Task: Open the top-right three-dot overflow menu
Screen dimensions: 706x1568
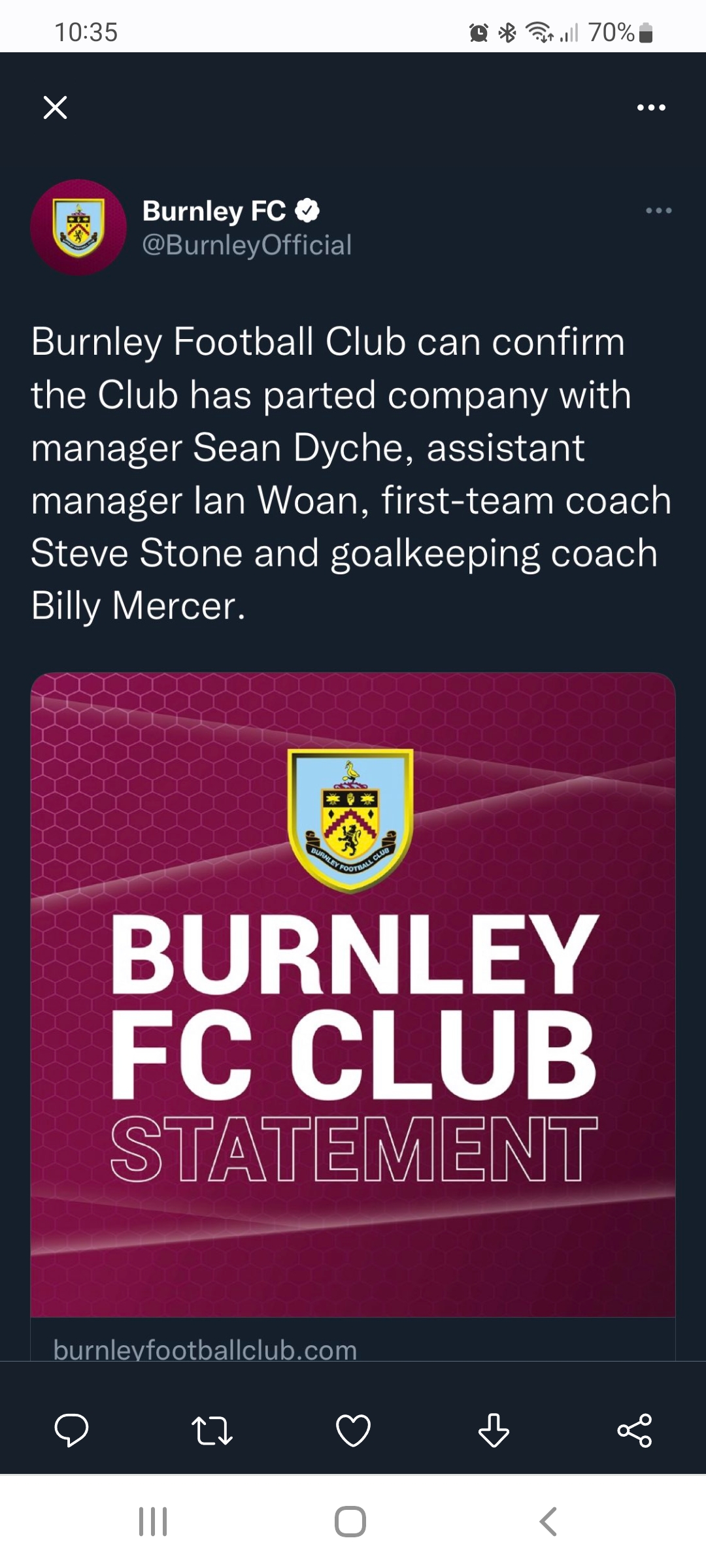Action: tap(651, 107)
